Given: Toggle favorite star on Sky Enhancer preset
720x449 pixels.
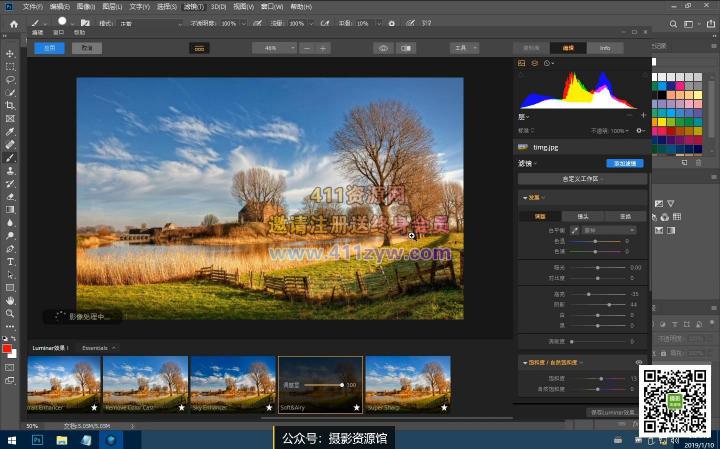Looking at the screenshot, I should tap(268, 408).
